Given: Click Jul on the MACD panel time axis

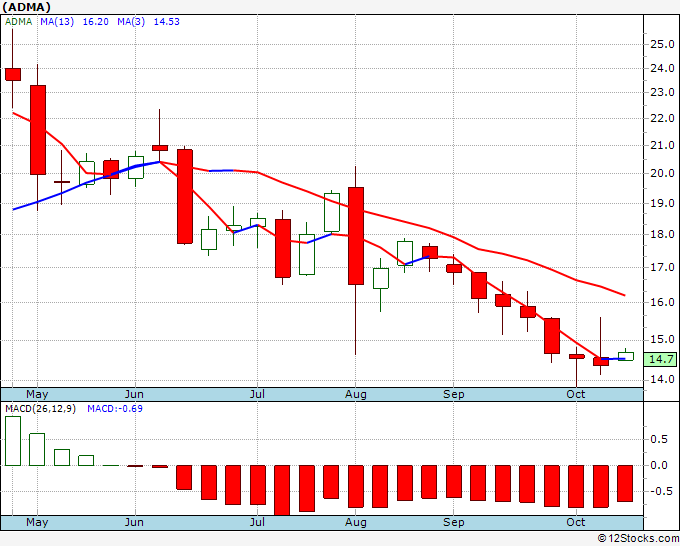Looking at the screenshot, I should pos(257,522).
